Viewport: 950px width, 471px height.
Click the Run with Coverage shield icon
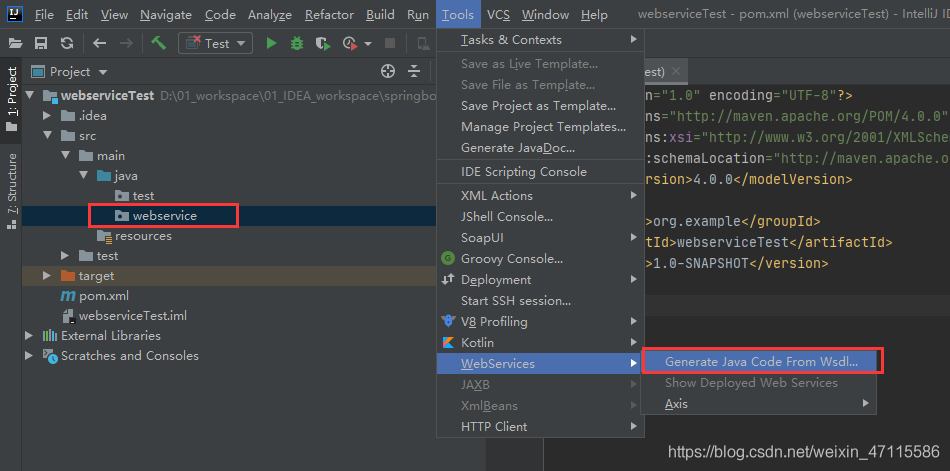pos(324,43)
